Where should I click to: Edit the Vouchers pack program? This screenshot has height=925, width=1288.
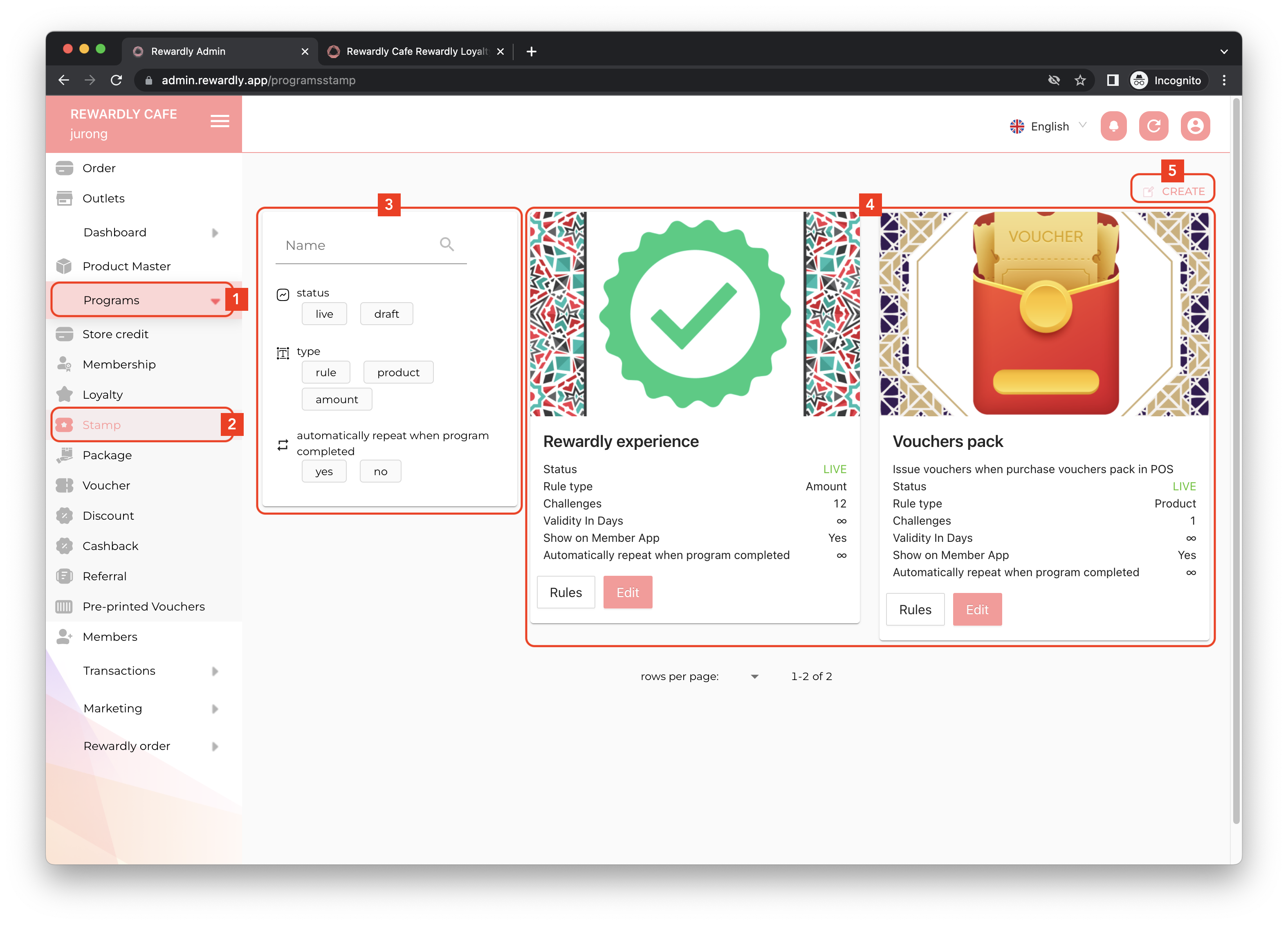977,609
